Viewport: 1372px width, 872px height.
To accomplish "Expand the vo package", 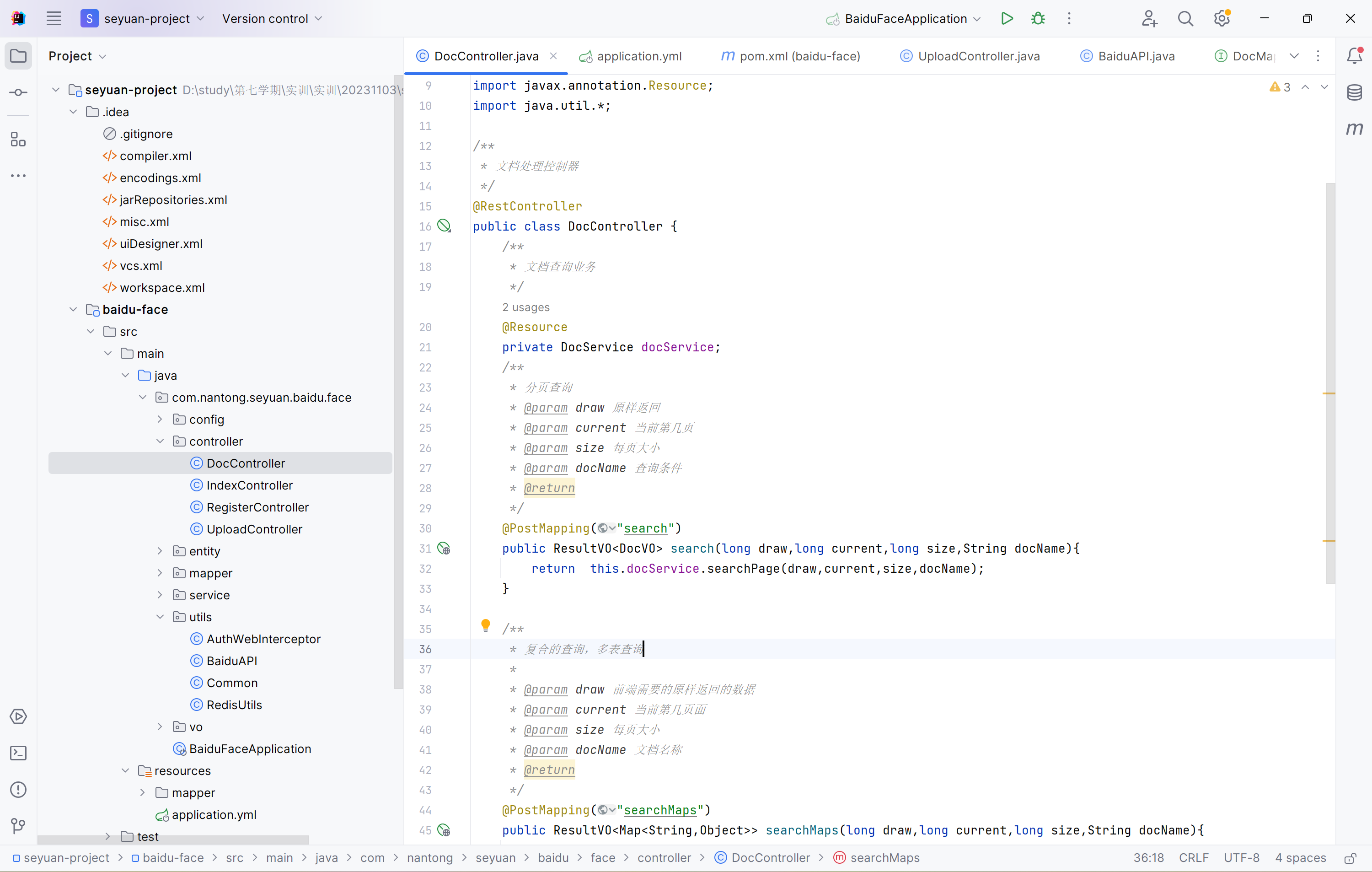I will pyautogui.click(x=160, y=726).
